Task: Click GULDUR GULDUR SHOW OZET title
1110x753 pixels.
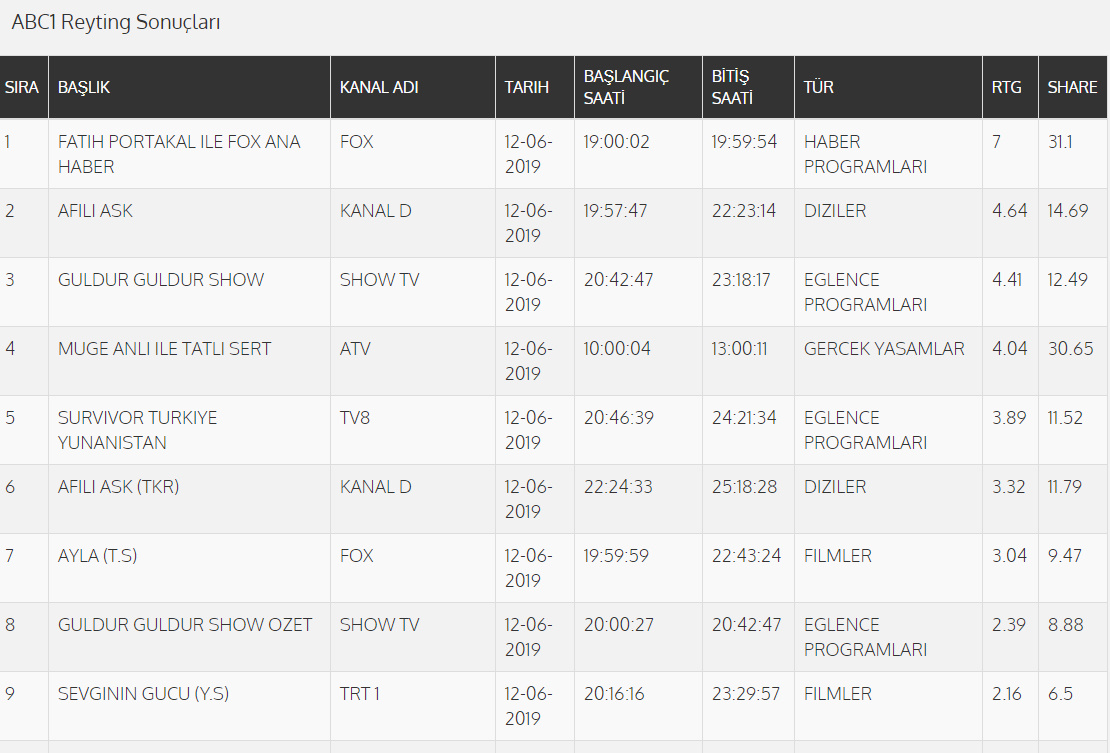Action: coord(185,625)
